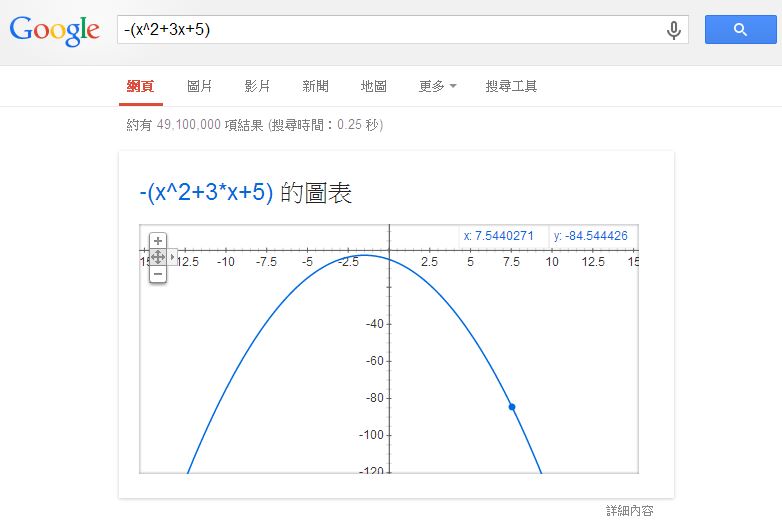Zoom in on the graph with plus button

point(157,241)
